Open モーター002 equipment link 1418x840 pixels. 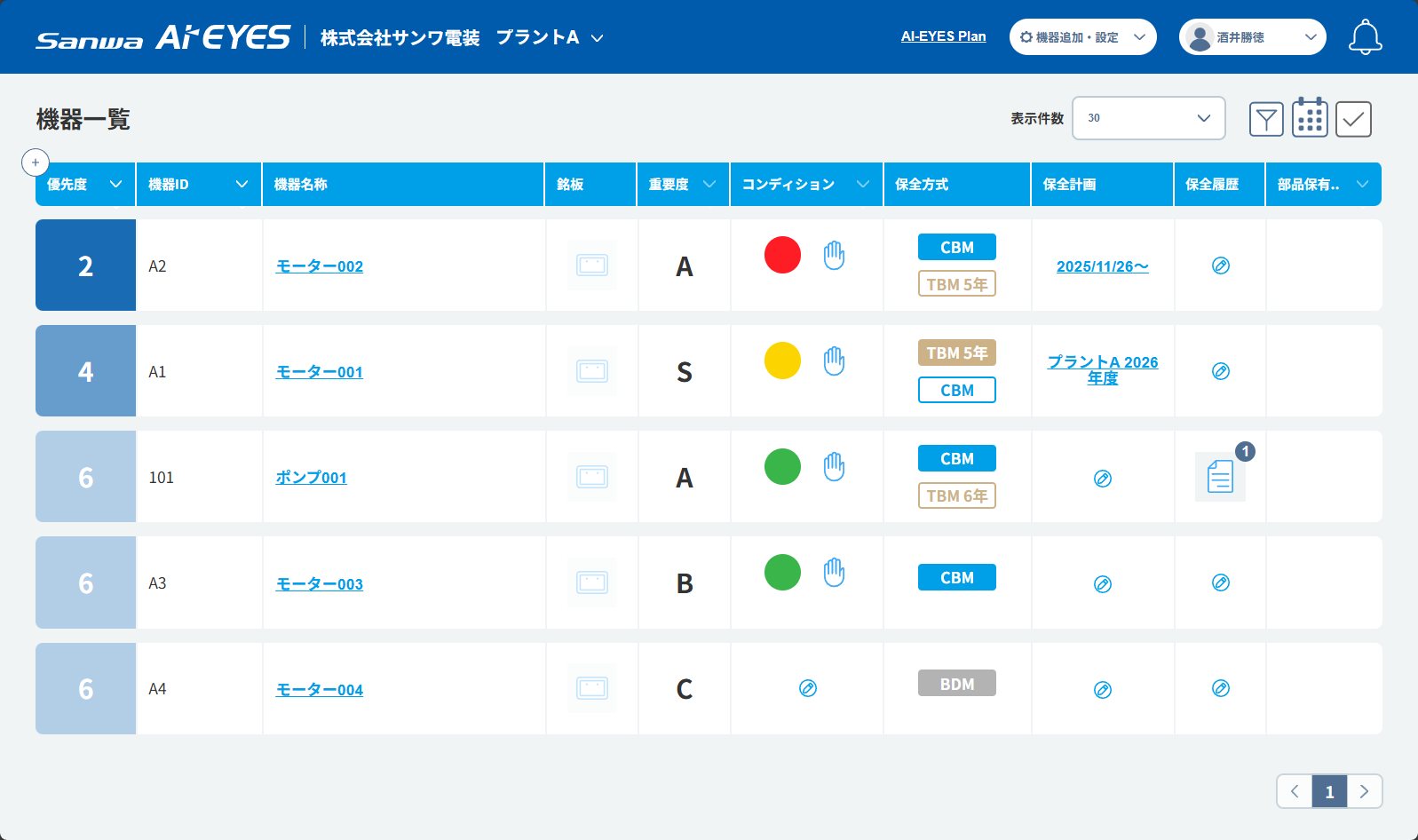320,266
